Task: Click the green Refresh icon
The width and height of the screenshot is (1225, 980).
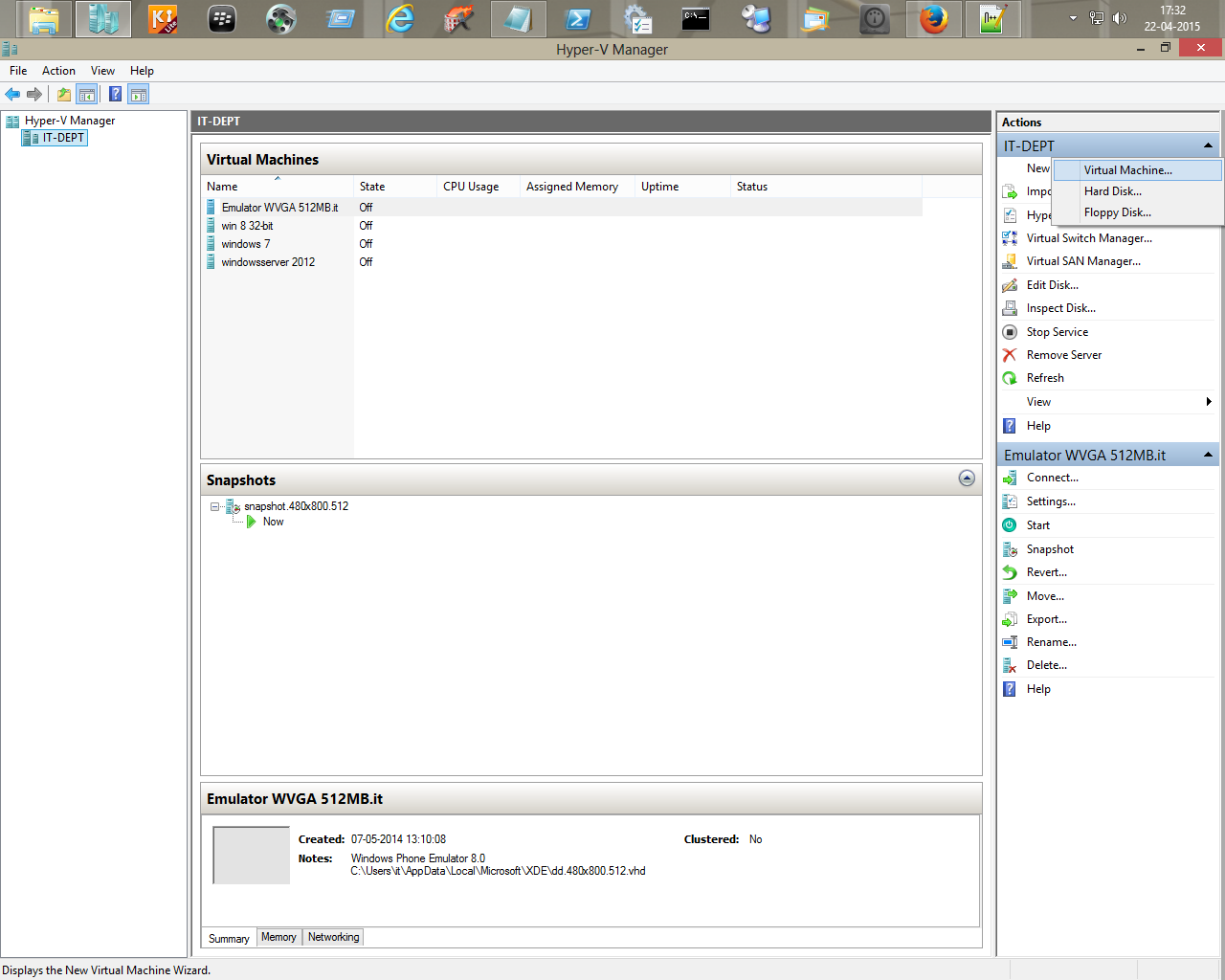Action: pos(1010,378)
